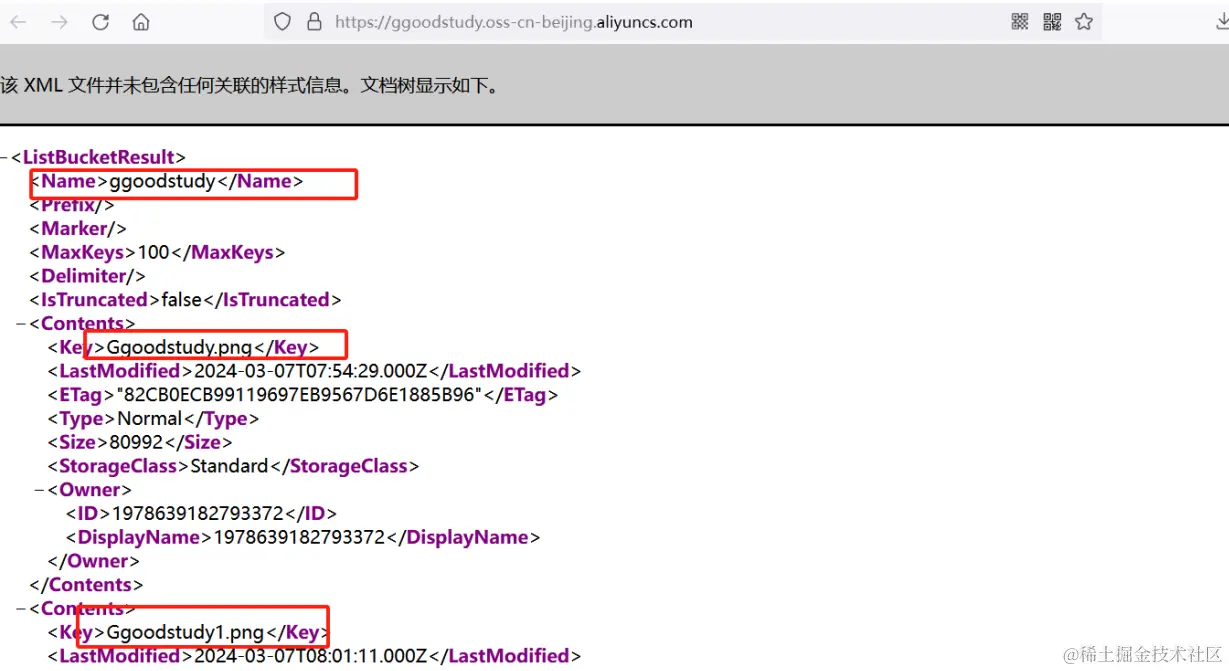Collapse the first Contents node

point(21,324)
